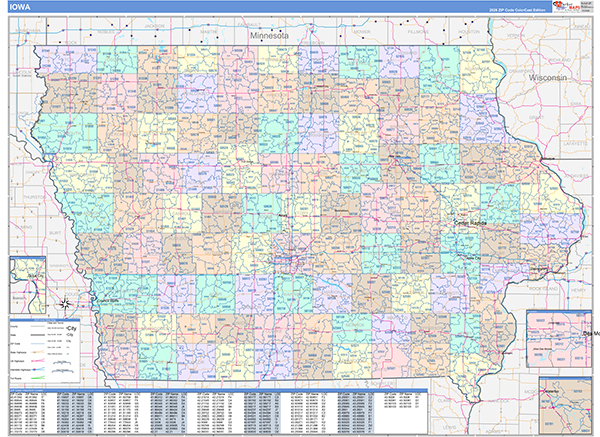The width and height of the screenshot is (600, 437).
Task: Click the 2024 ZIP Code ColorCast Edition subtitle
Action: (x=517, y=10)
